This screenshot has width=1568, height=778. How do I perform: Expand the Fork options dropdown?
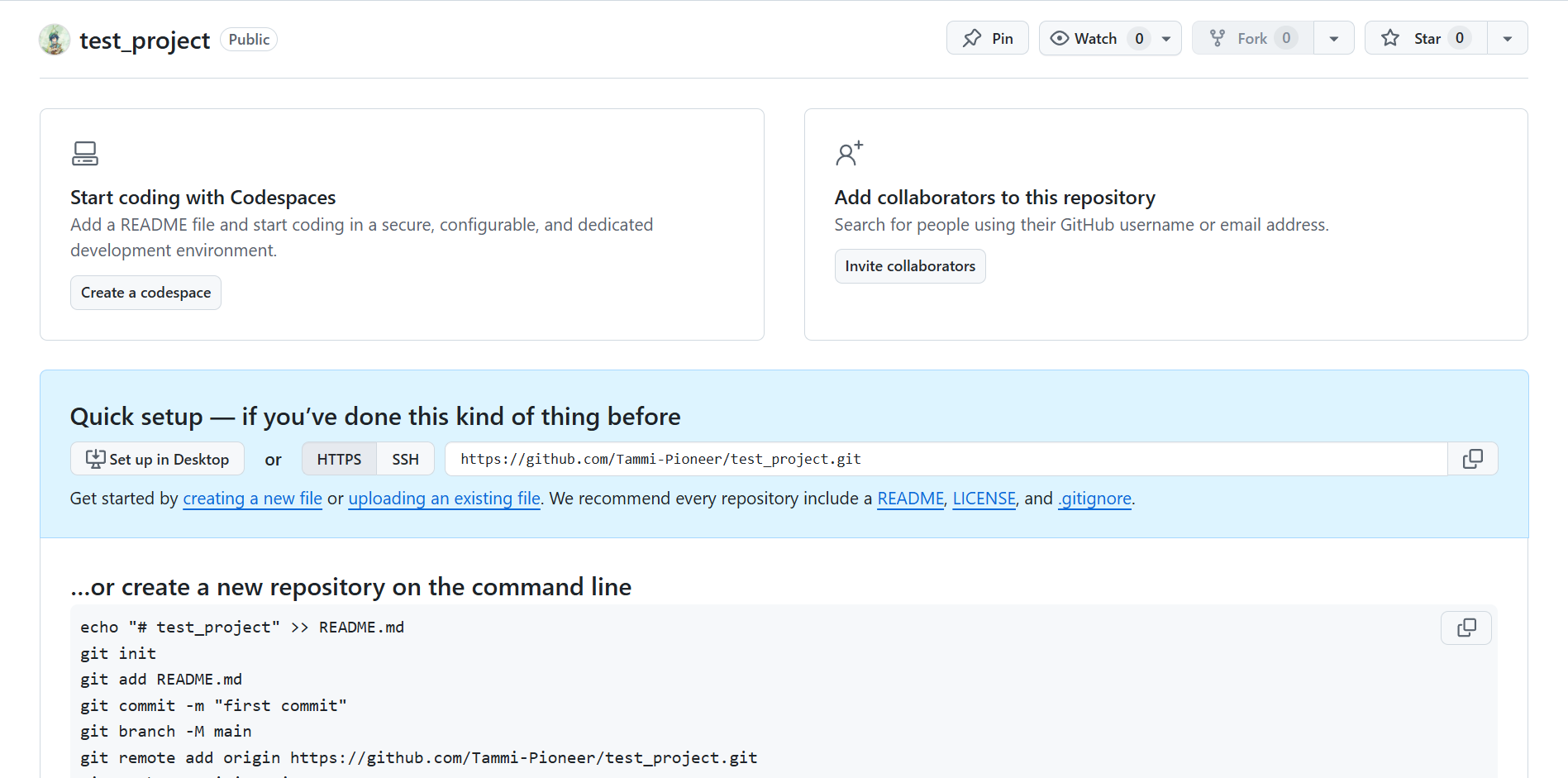[1334, 38]
